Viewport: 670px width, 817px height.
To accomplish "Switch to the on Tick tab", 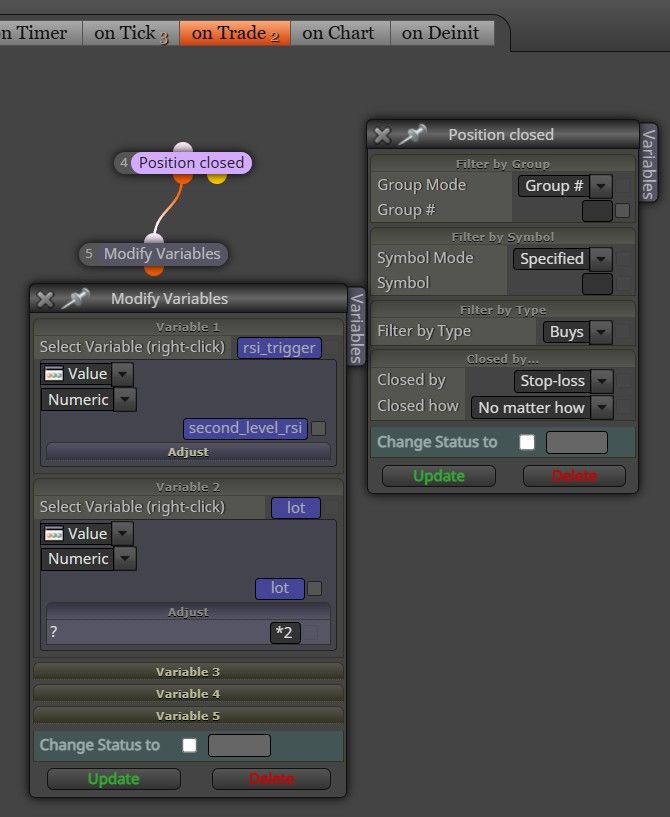I will pyautogui.click(x=131, y=33).
